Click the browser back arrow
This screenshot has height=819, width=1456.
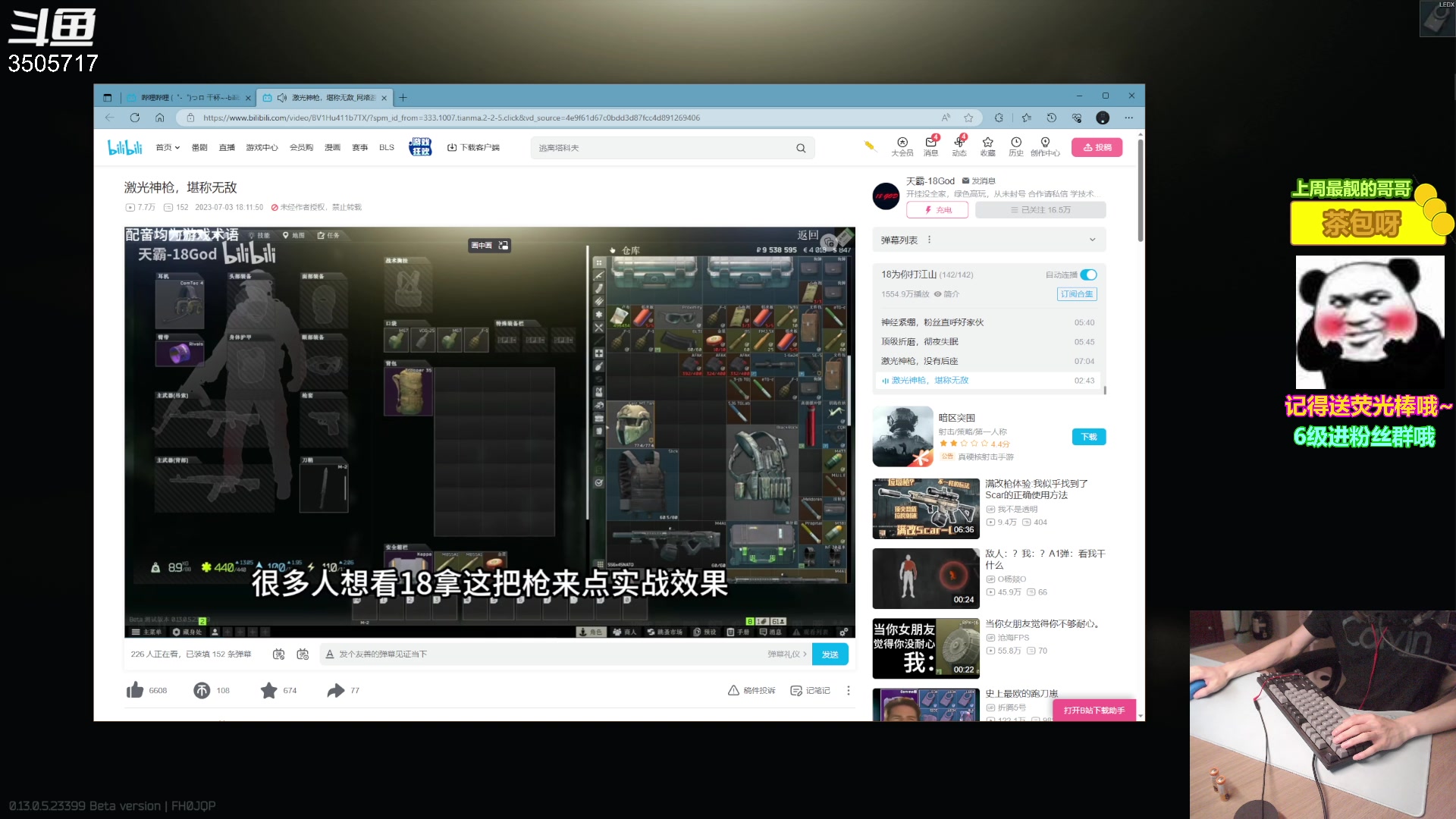(110, 118)
